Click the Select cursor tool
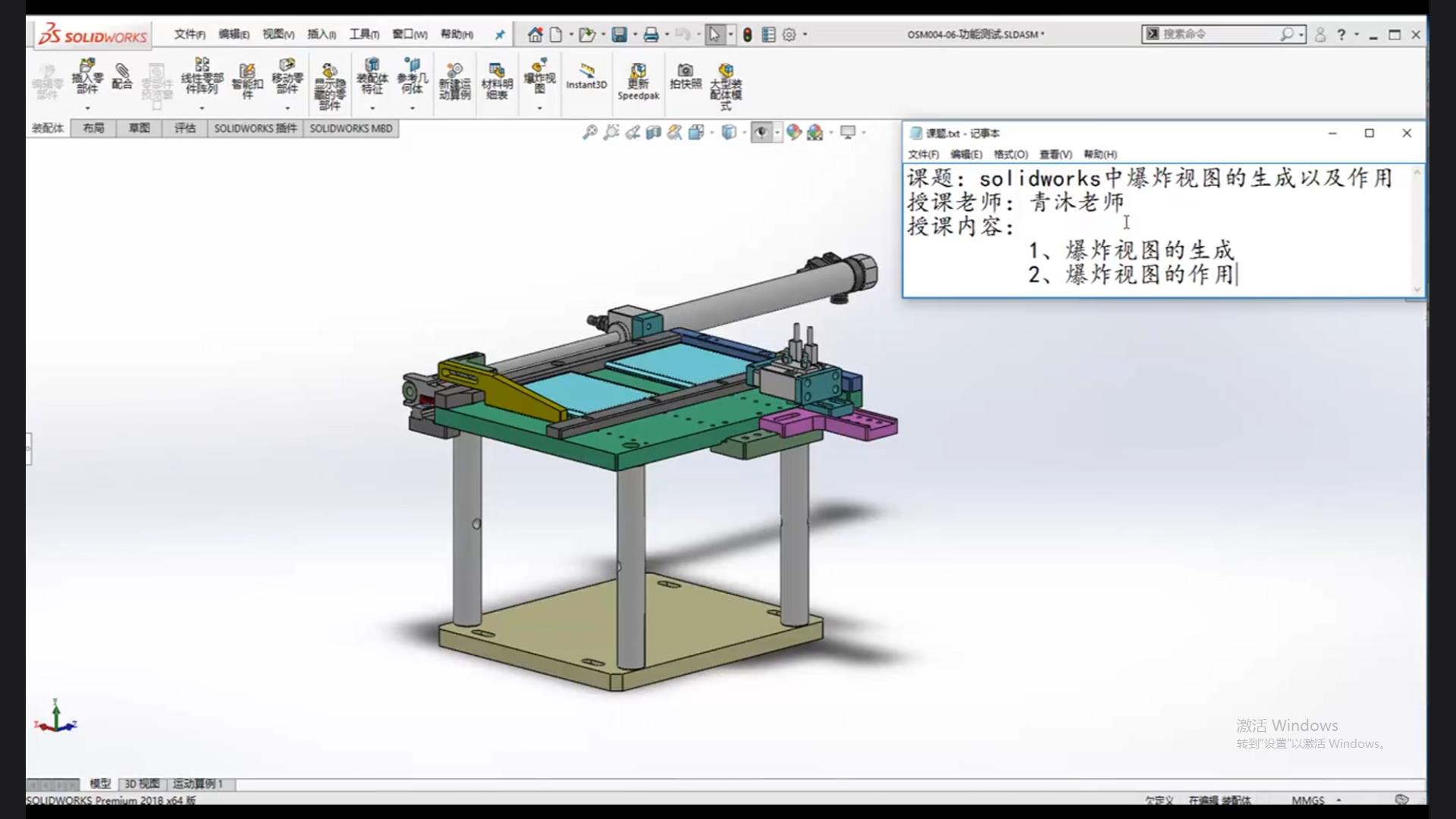Screen dimensions: 1456x819 pyautogui.click(x=714, y=35)
